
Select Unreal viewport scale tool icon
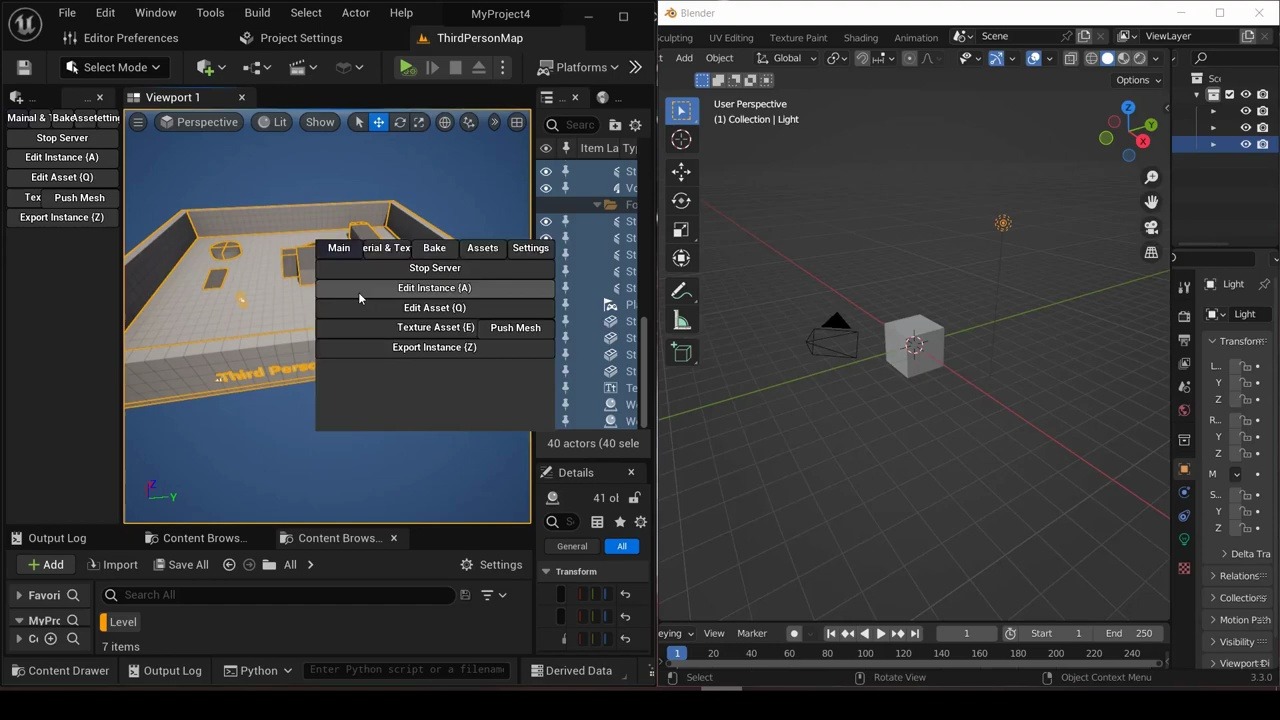419,122
